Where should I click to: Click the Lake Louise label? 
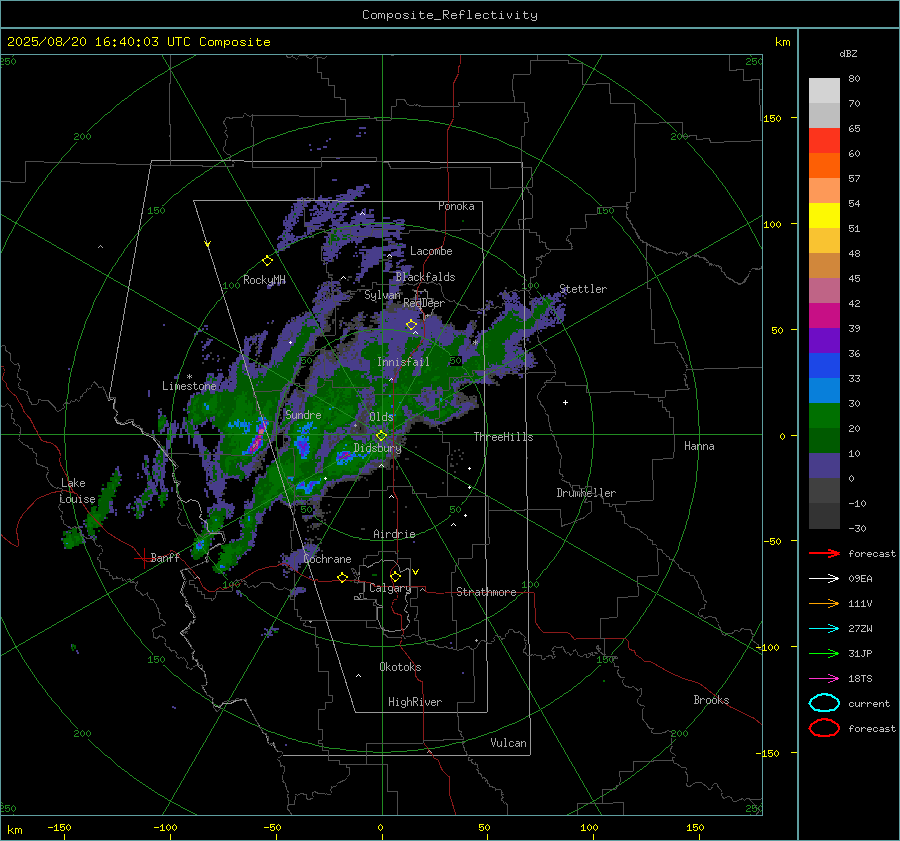click(77, 491)
